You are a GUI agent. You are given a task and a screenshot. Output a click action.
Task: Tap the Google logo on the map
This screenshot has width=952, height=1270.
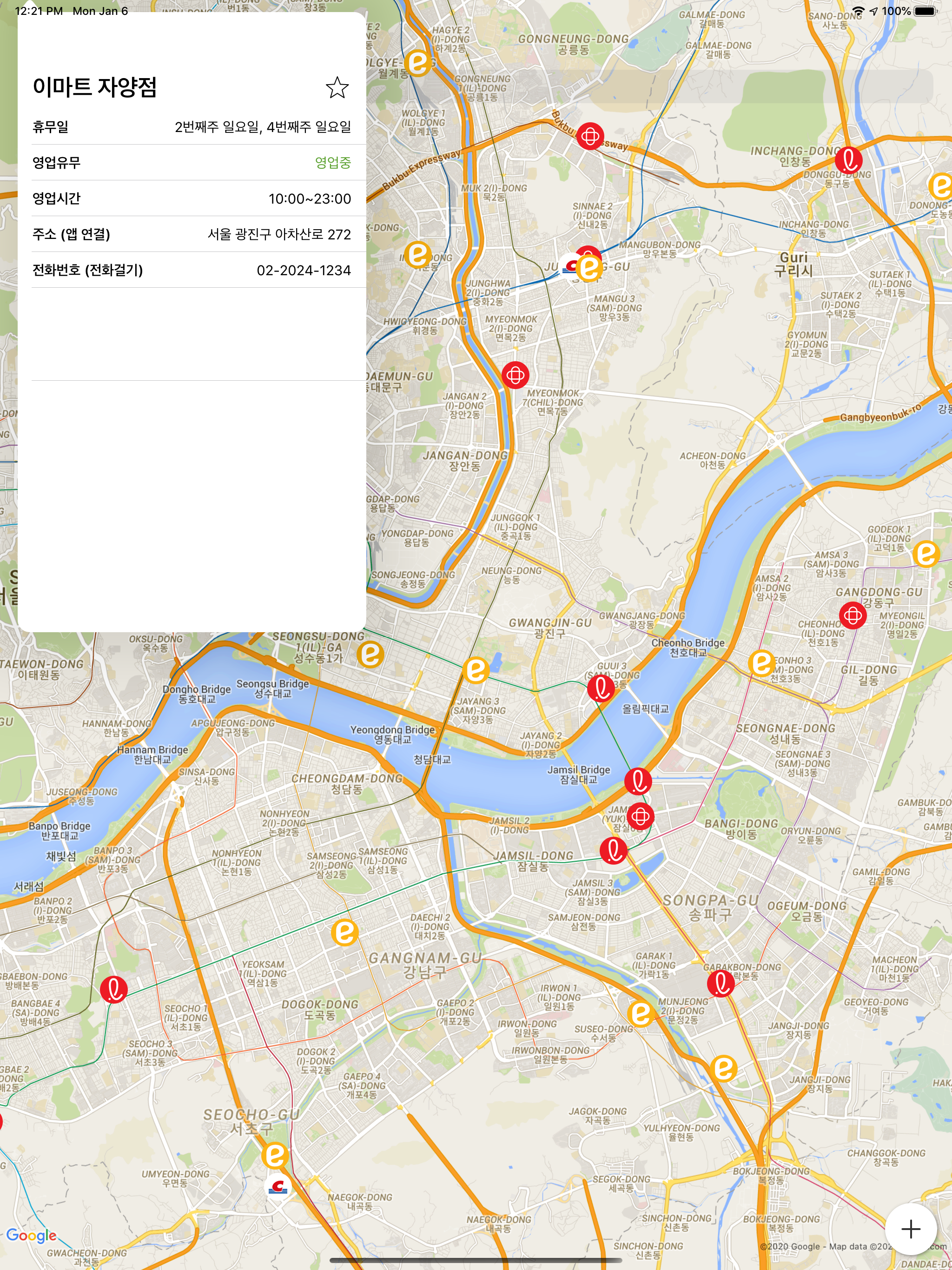pyautogui.click(x=32, y=1235)
